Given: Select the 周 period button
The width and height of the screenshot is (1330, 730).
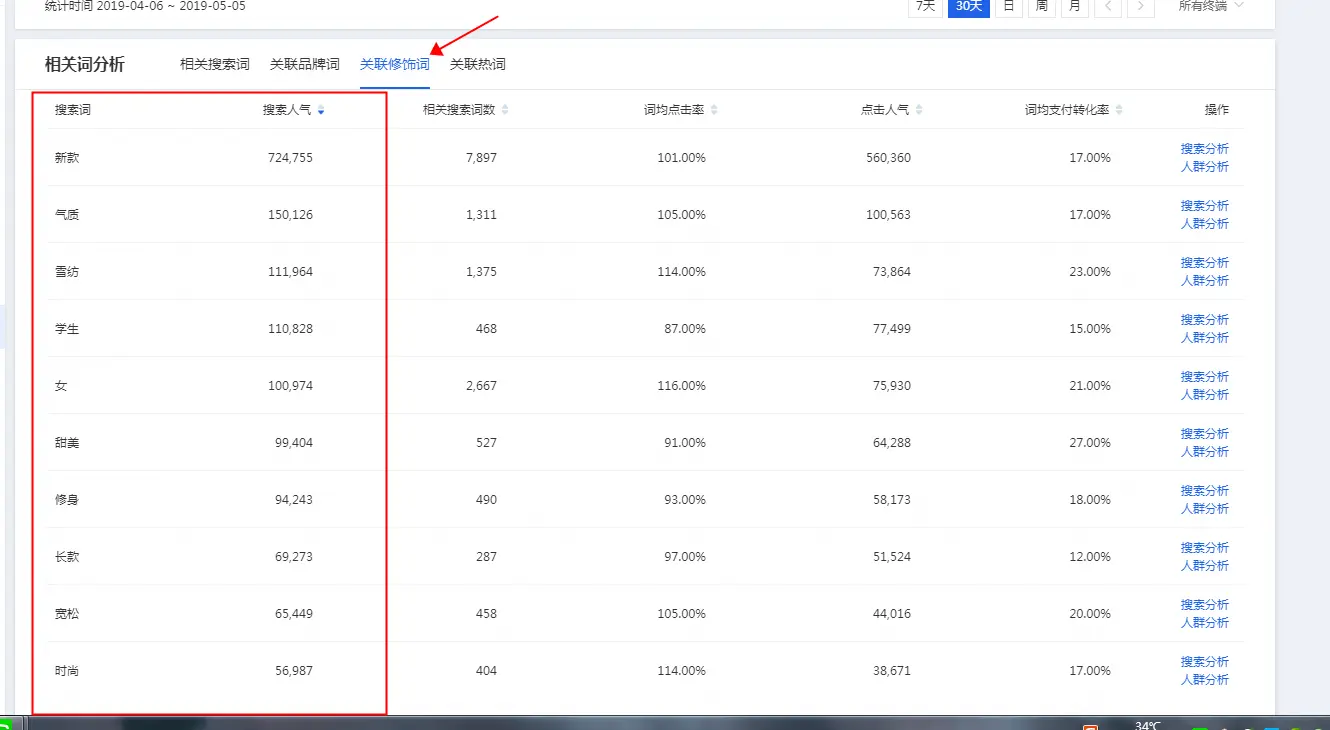Looking at the screenshot, I should [x=1042, y=6].
